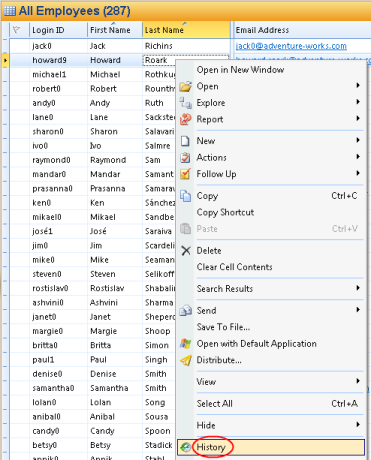Click the row selector arrow for howard9
The image size is (371, 460).
(5, 60)
